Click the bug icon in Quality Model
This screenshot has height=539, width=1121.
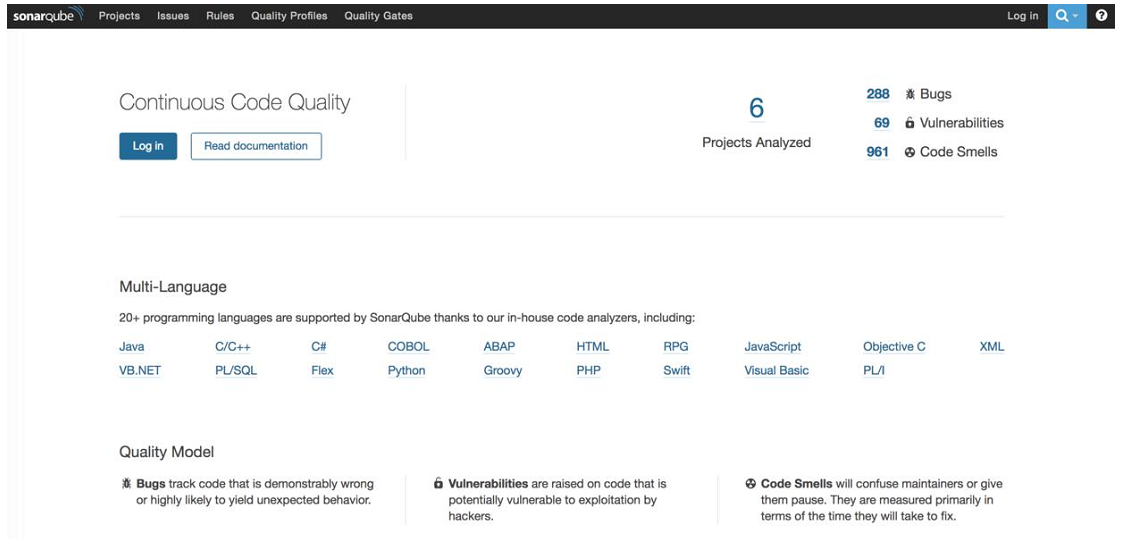(x=127, y=484)
